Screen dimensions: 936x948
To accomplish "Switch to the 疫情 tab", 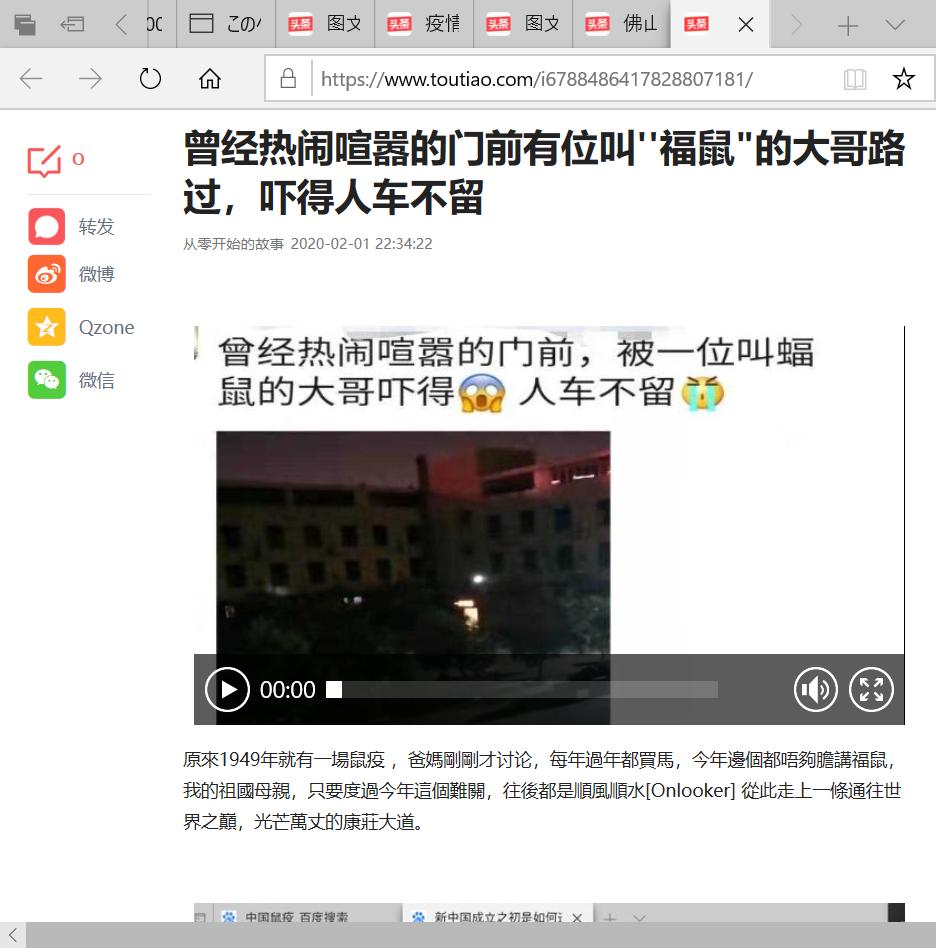I will point(440,24).
